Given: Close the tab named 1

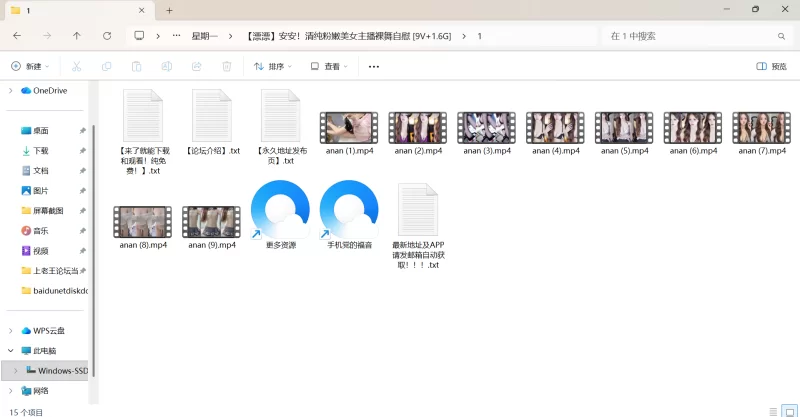Looking at the screenshot, I should pos(141,10).
